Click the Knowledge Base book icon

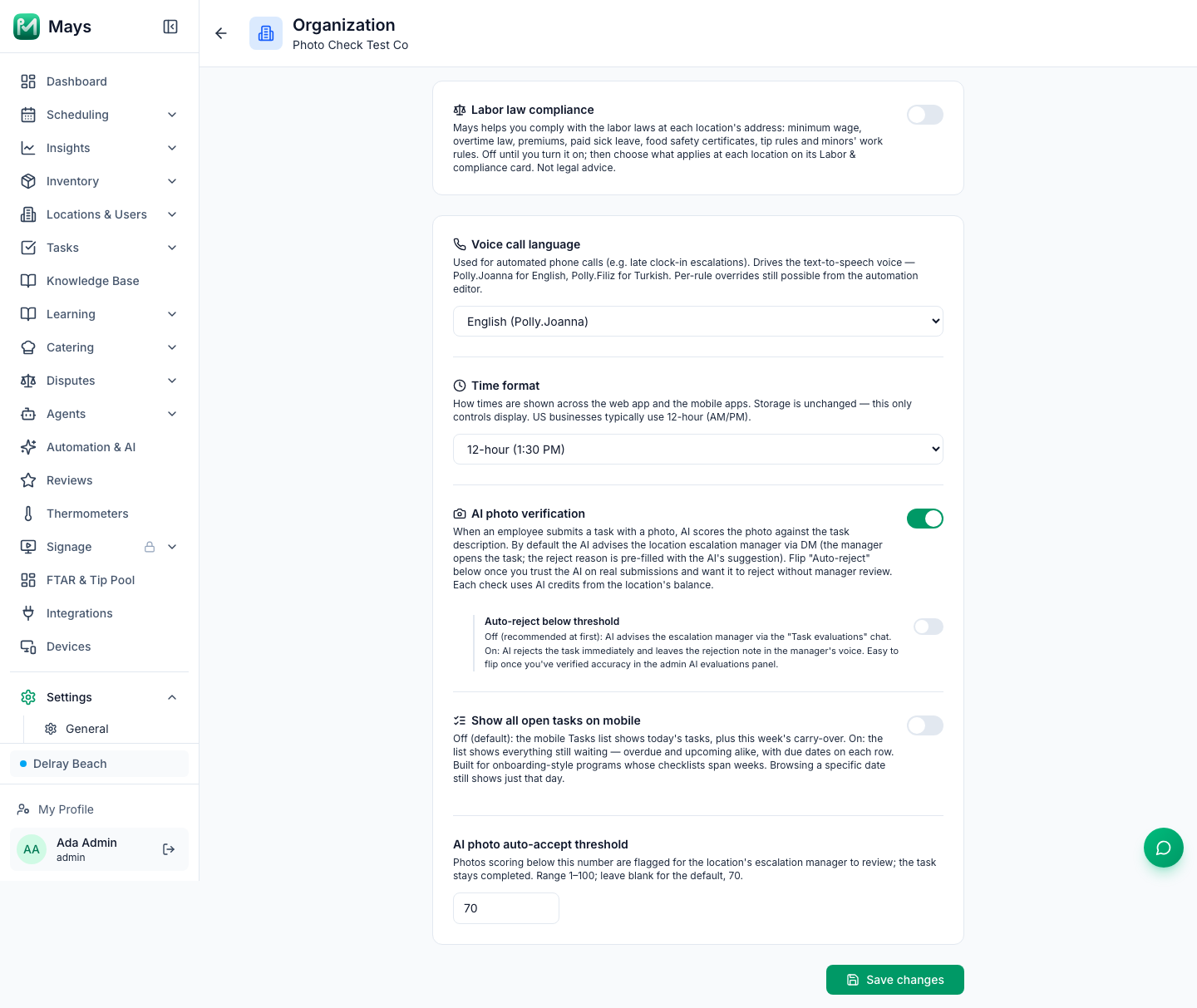(28, 281)
